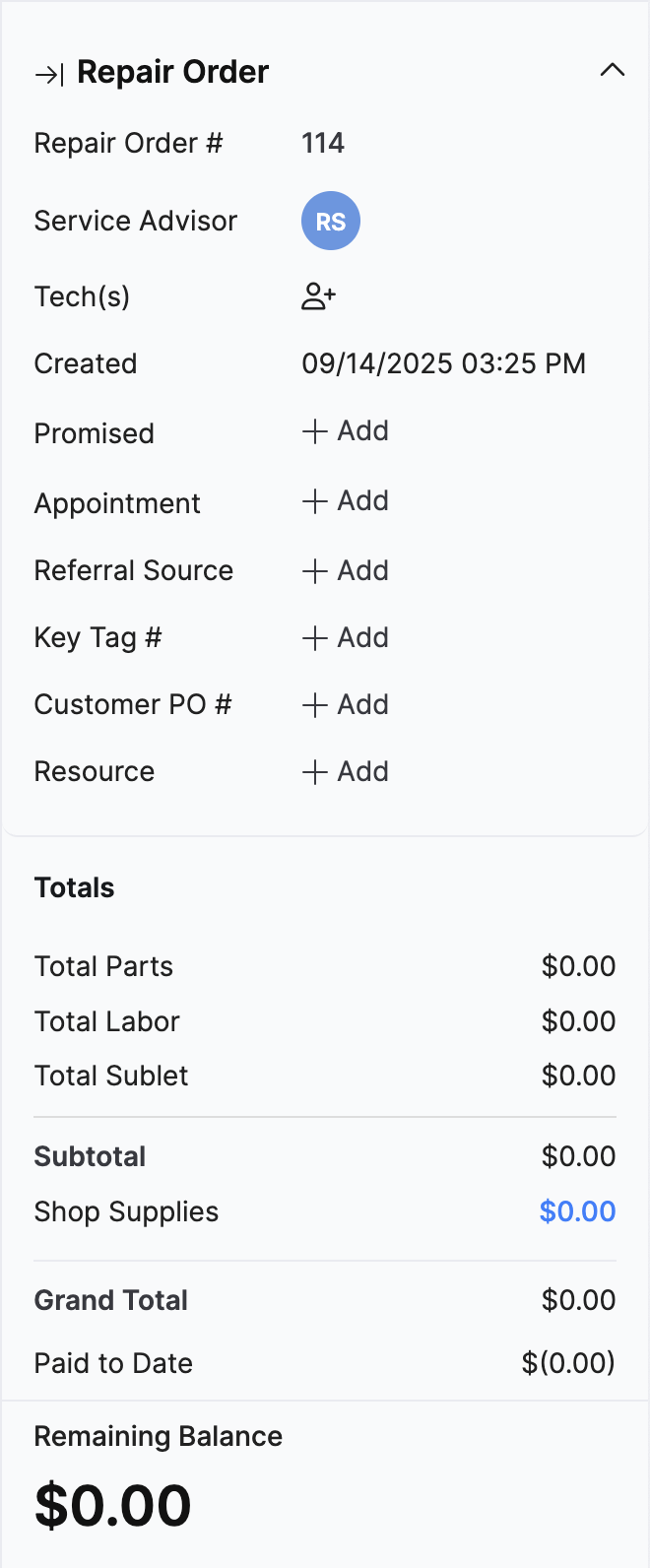Click the Repair Order heading text
Viewport: 650px width, 1568px height.
172,72
